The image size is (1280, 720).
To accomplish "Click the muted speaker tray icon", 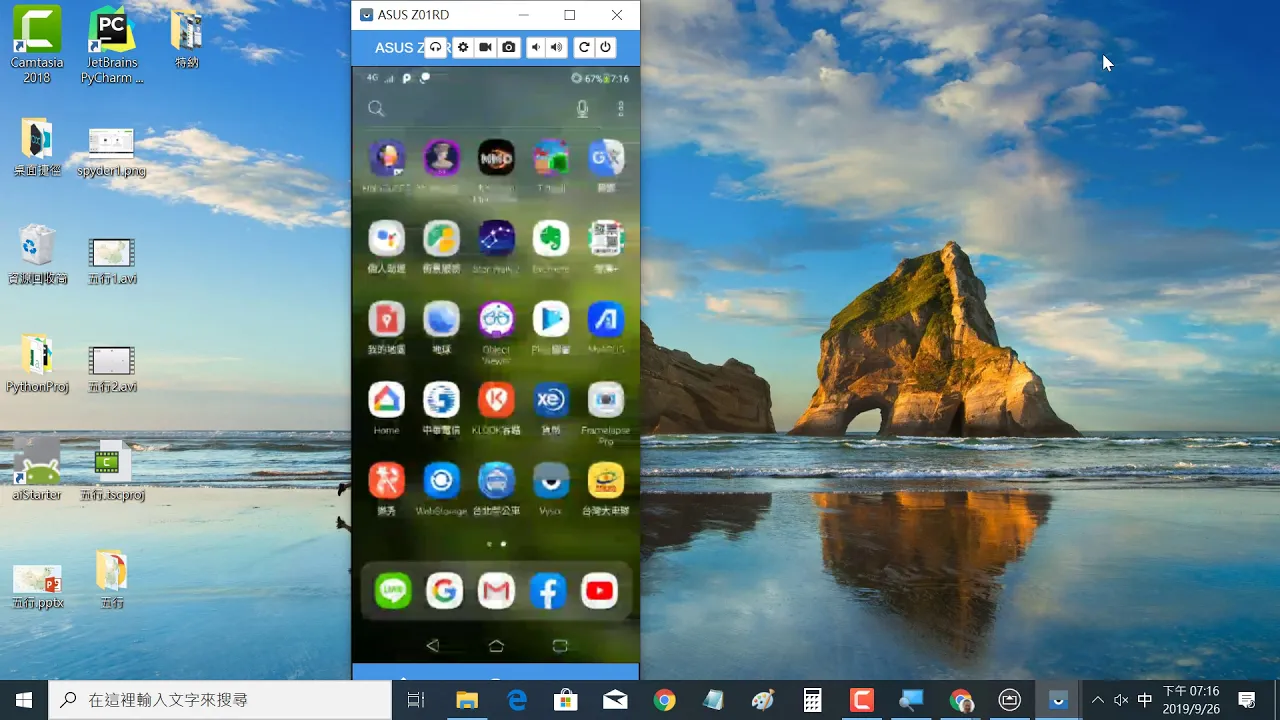I will click(1121, 700).
